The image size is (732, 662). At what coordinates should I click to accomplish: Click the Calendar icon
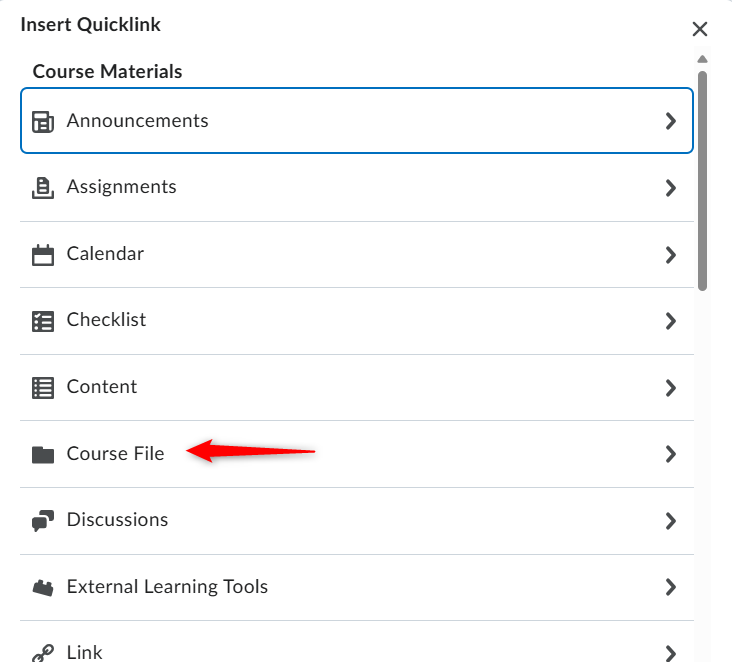coord(43,255)
